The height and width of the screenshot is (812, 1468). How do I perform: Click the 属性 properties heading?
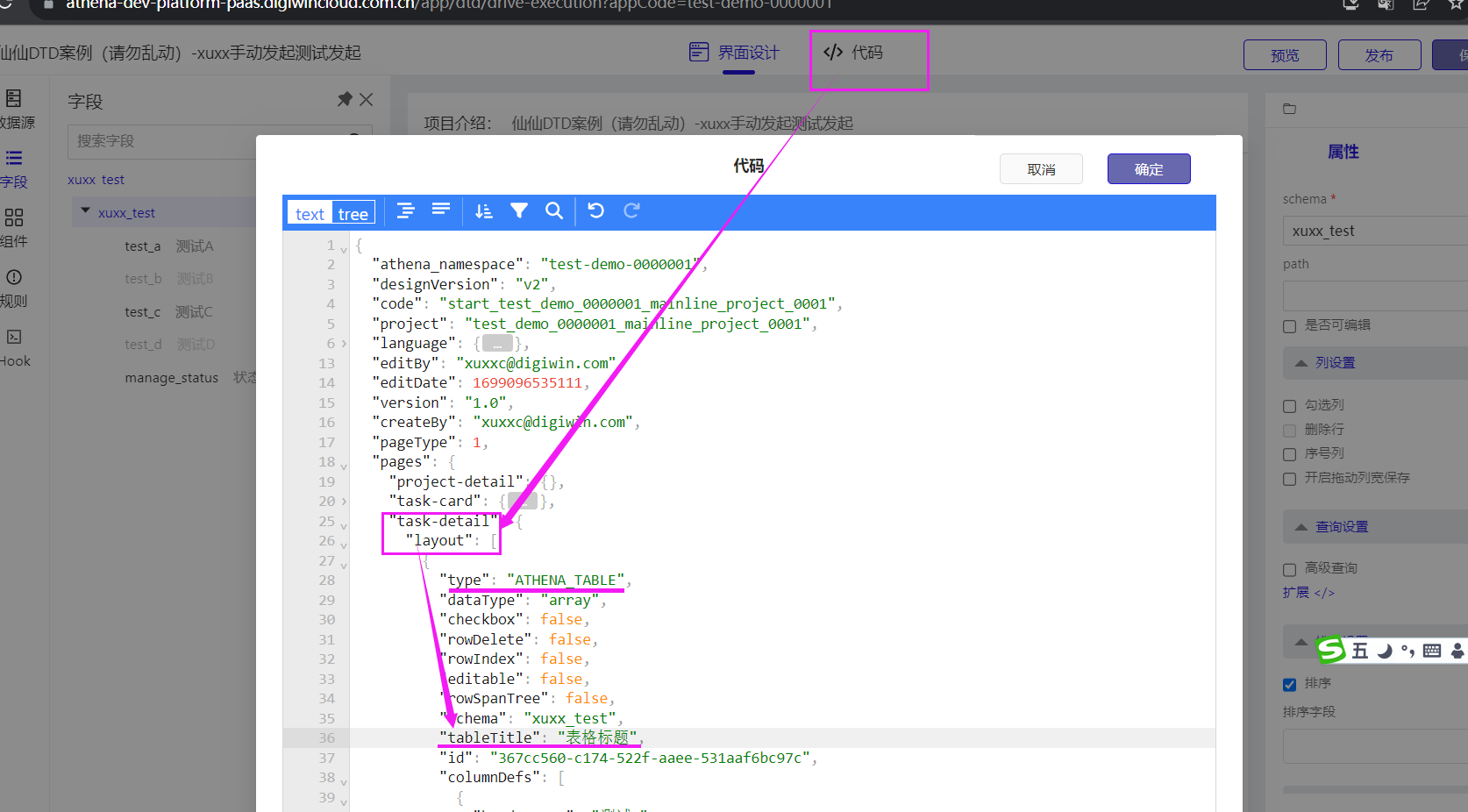pyautogui.click(x=1343, y=152)
